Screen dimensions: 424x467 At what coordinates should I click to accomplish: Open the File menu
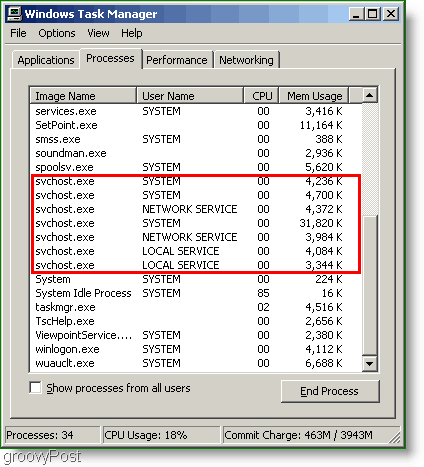(x=18, y=33)
